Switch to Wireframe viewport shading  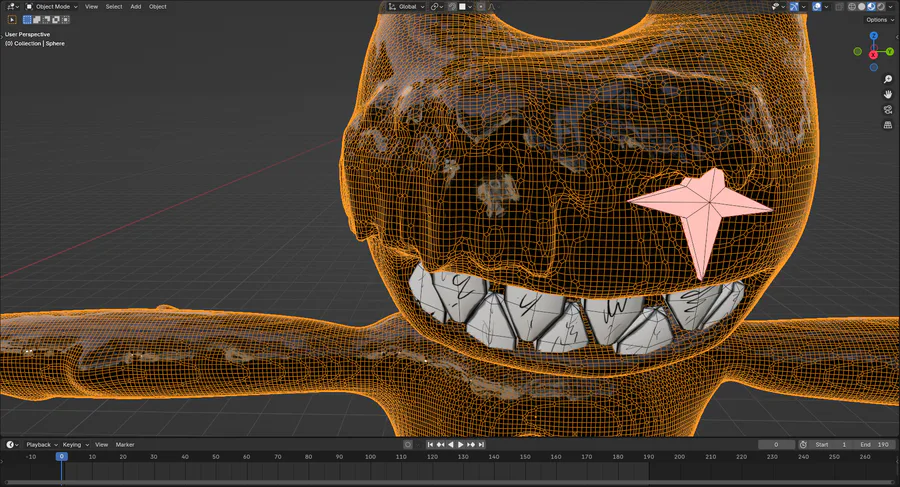(852, 6)
